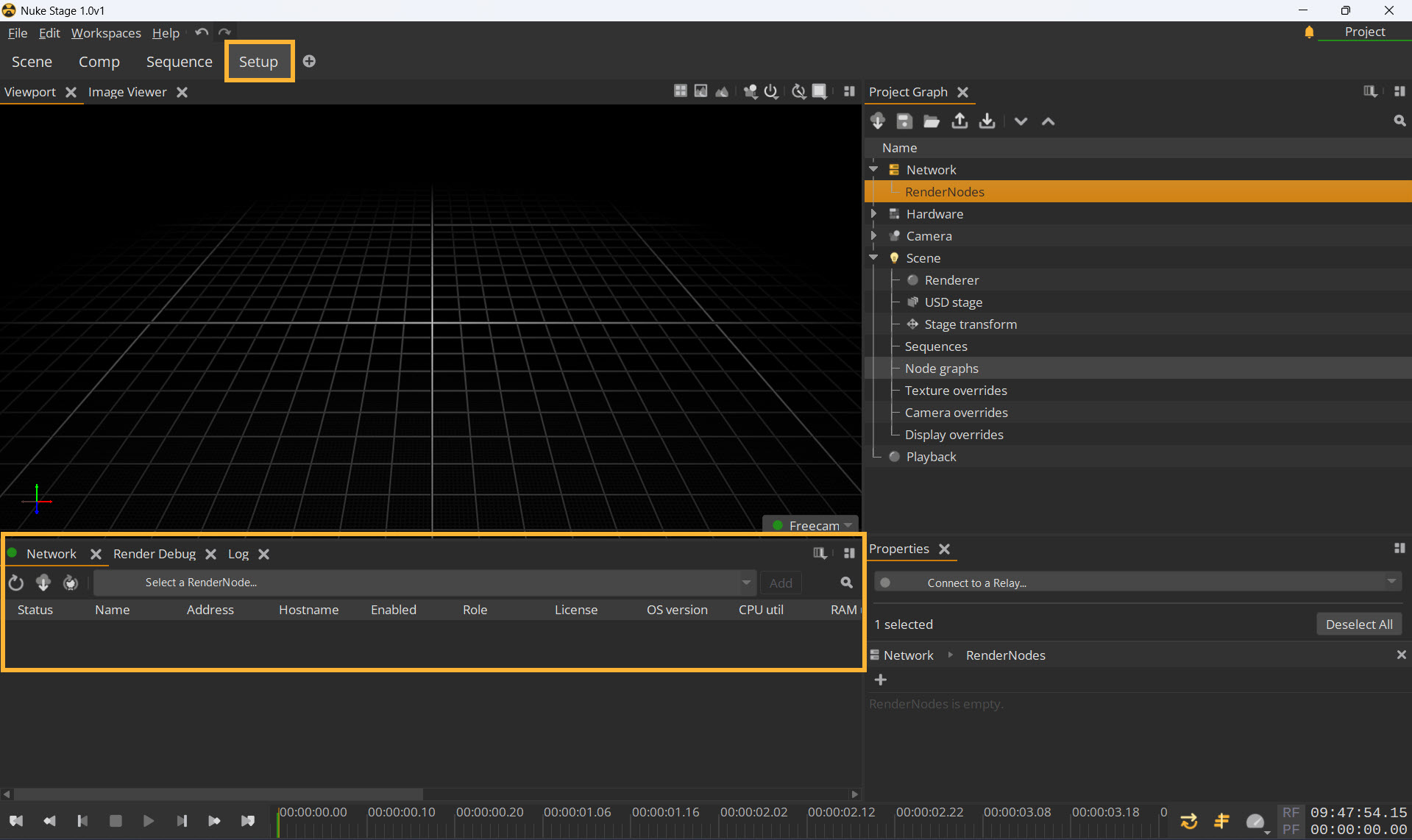
Task: Click the horizontal scrollbar below the Network panel
Action: pyautogui.click(x=218, y=794)
